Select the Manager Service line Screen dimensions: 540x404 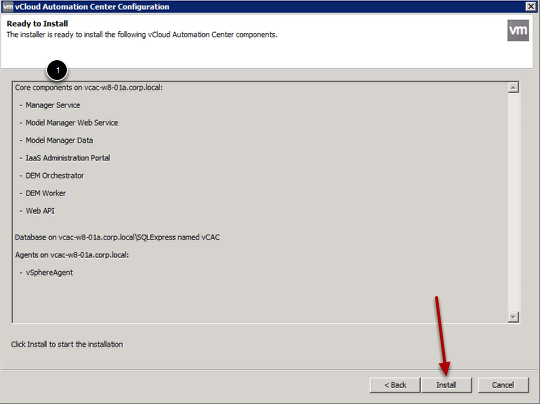point(53,105)
